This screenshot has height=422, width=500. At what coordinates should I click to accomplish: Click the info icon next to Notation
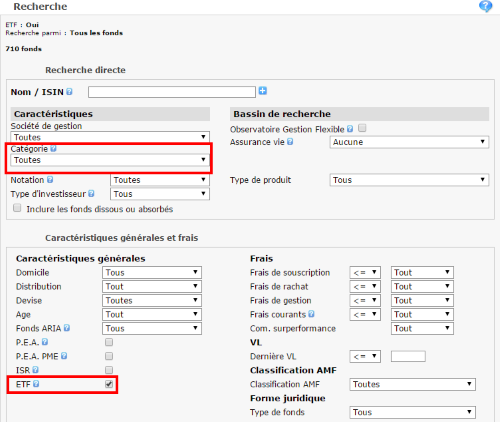pyautogui.click(x=50, y=180)
